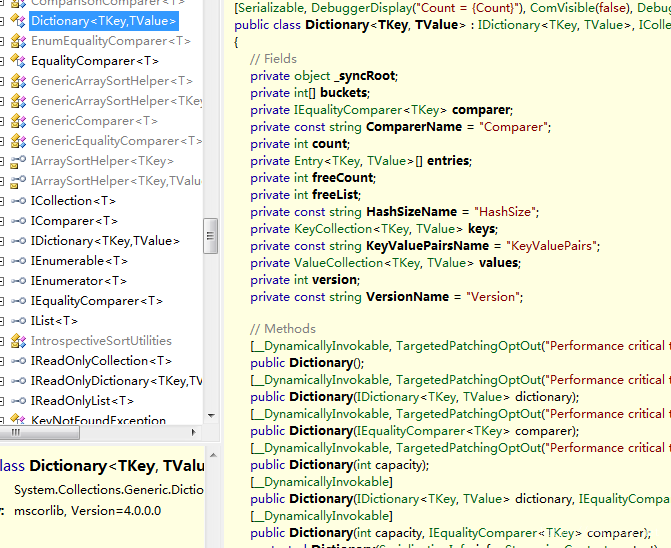Click the version field name
Screen dimensions: 671x548
point(335,280)
